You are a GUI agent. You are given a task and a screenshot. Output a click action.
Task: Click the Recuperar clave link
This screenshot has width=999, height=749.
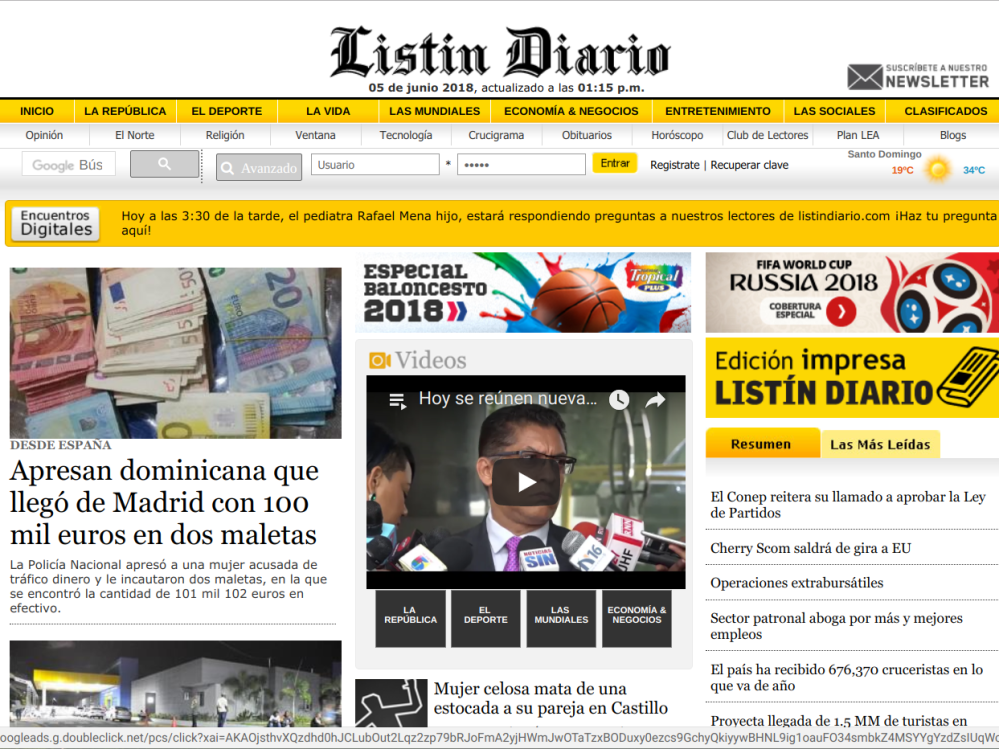(x=749, y=165)
